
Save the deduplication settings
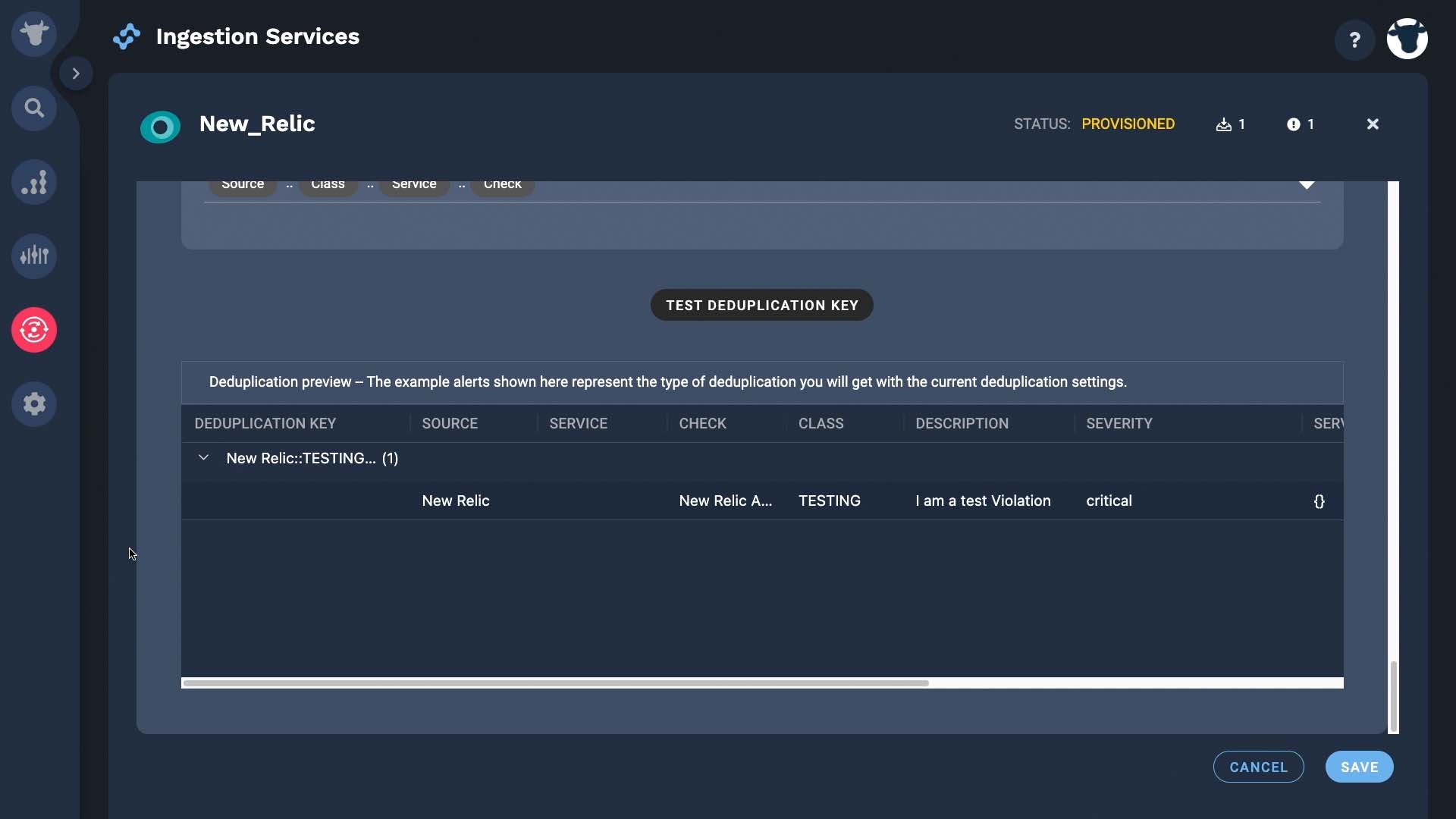[1360, 767]
